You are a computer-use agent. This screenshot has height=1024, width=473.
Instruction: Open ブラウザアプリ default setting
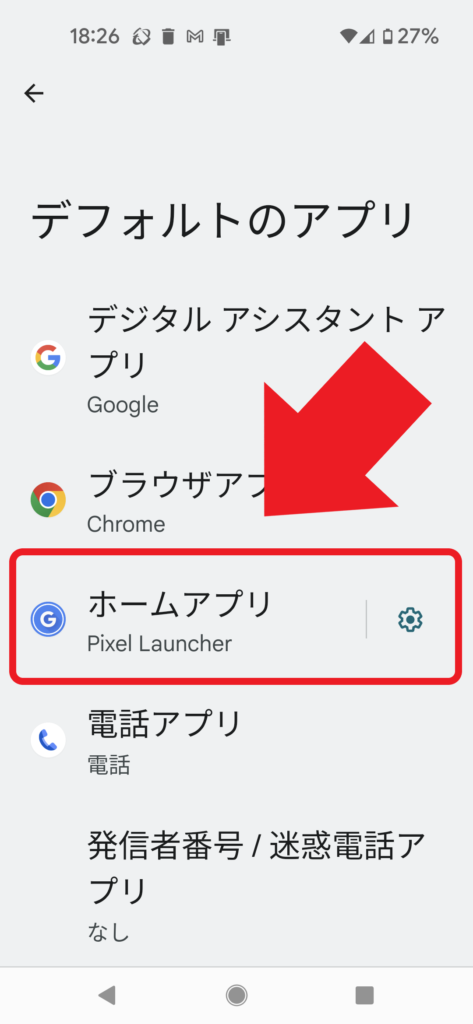pos(236,500)
